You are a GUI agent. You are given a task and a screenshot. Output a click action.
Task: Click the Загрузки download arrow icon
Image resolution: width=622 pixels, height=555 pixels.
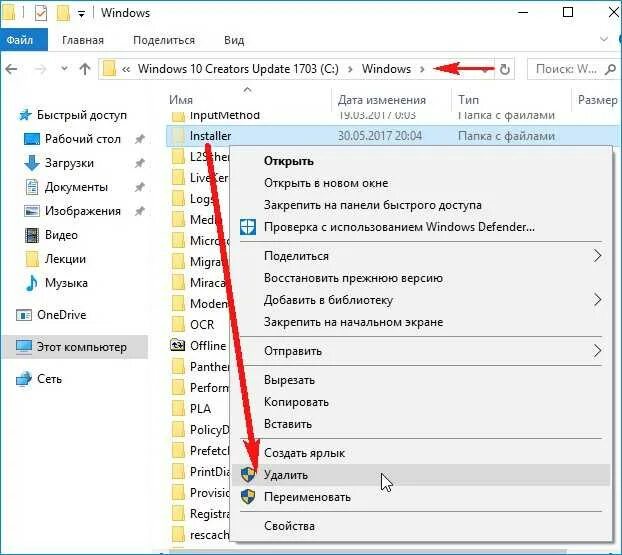[x=32, y=163]
